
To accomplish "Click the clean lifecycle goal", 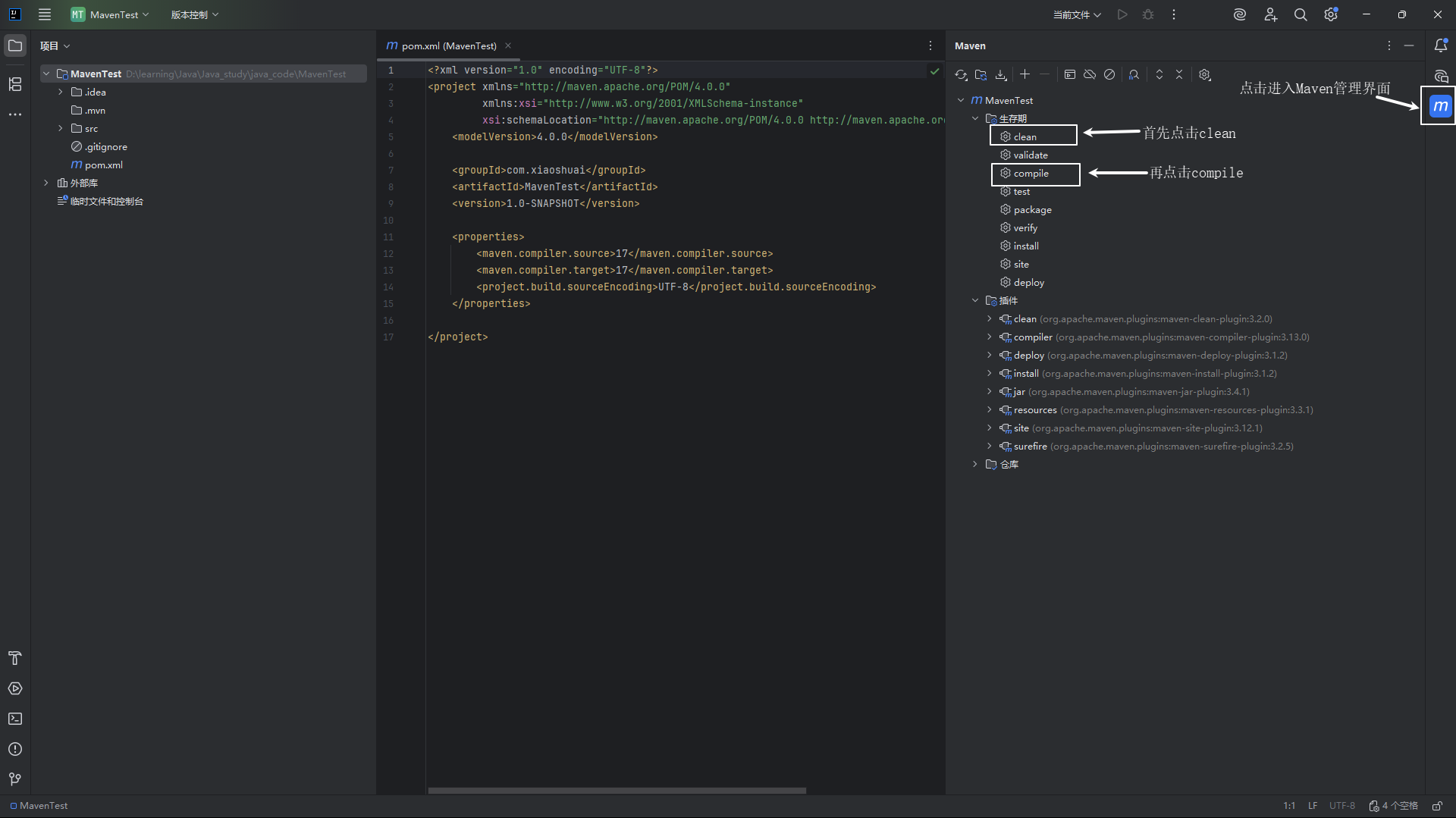I will 1025,137.
